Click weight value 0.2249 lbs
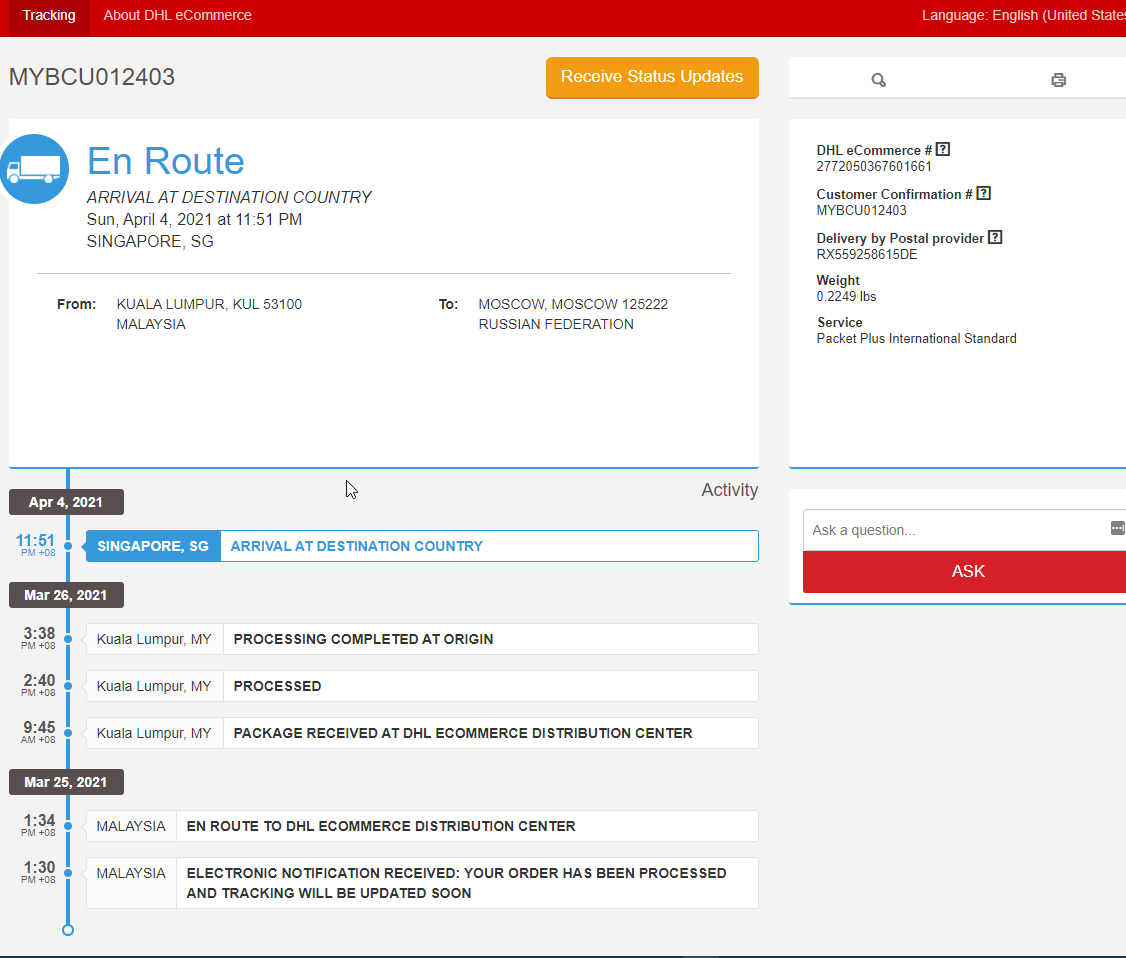Image resolution: width=1126 pixels, height=958 pixels. 846,297
